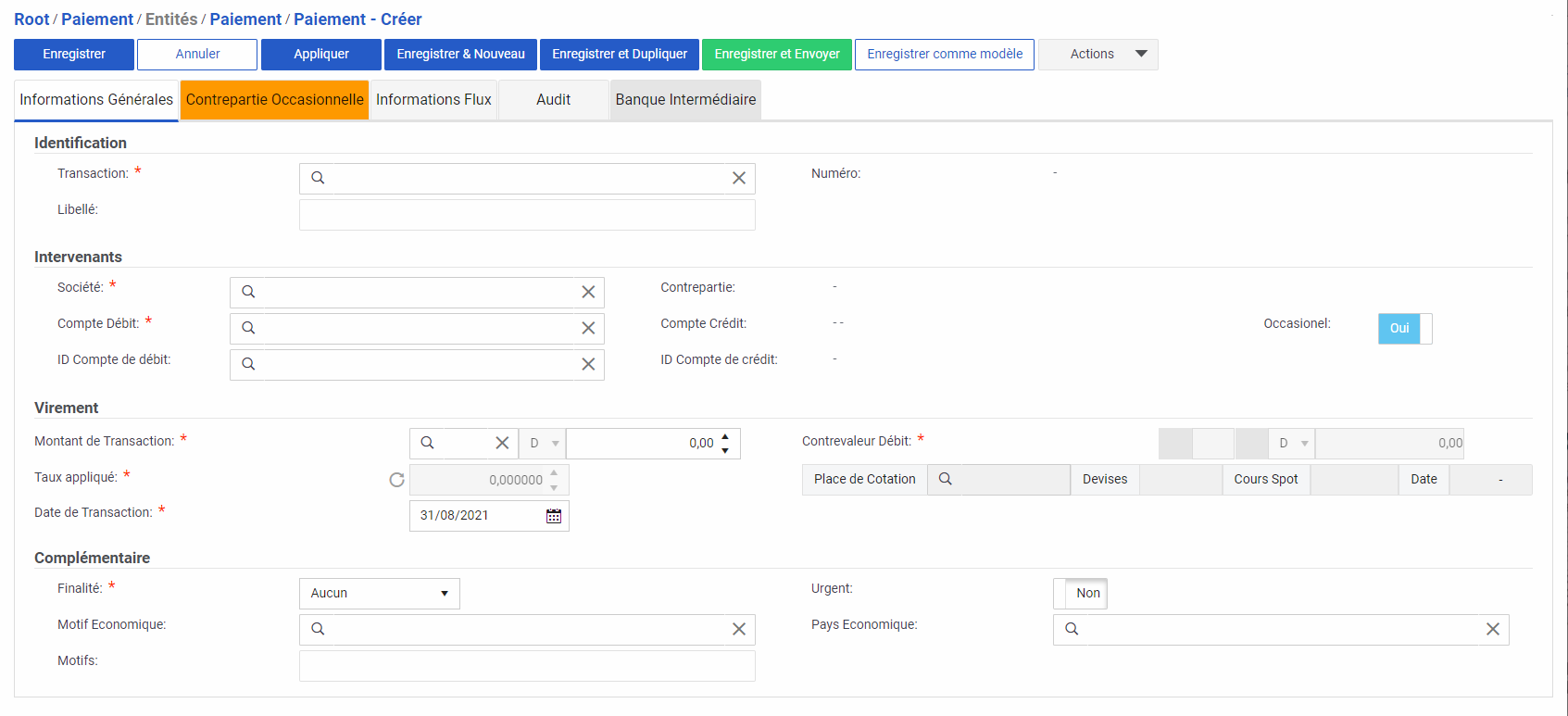The width and height of the screenshot is (1568, 716).
Task: Toggle the Urgent switch set to Non
Action: (x=1080, y=593)
